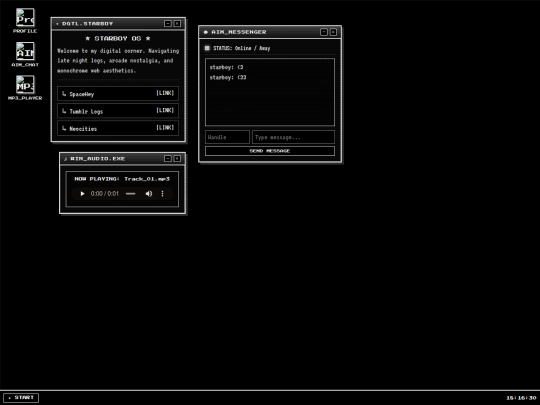Open the PROFILE desktop icon
The height and width of the screenshot is (405, 540).
[25, 21]
